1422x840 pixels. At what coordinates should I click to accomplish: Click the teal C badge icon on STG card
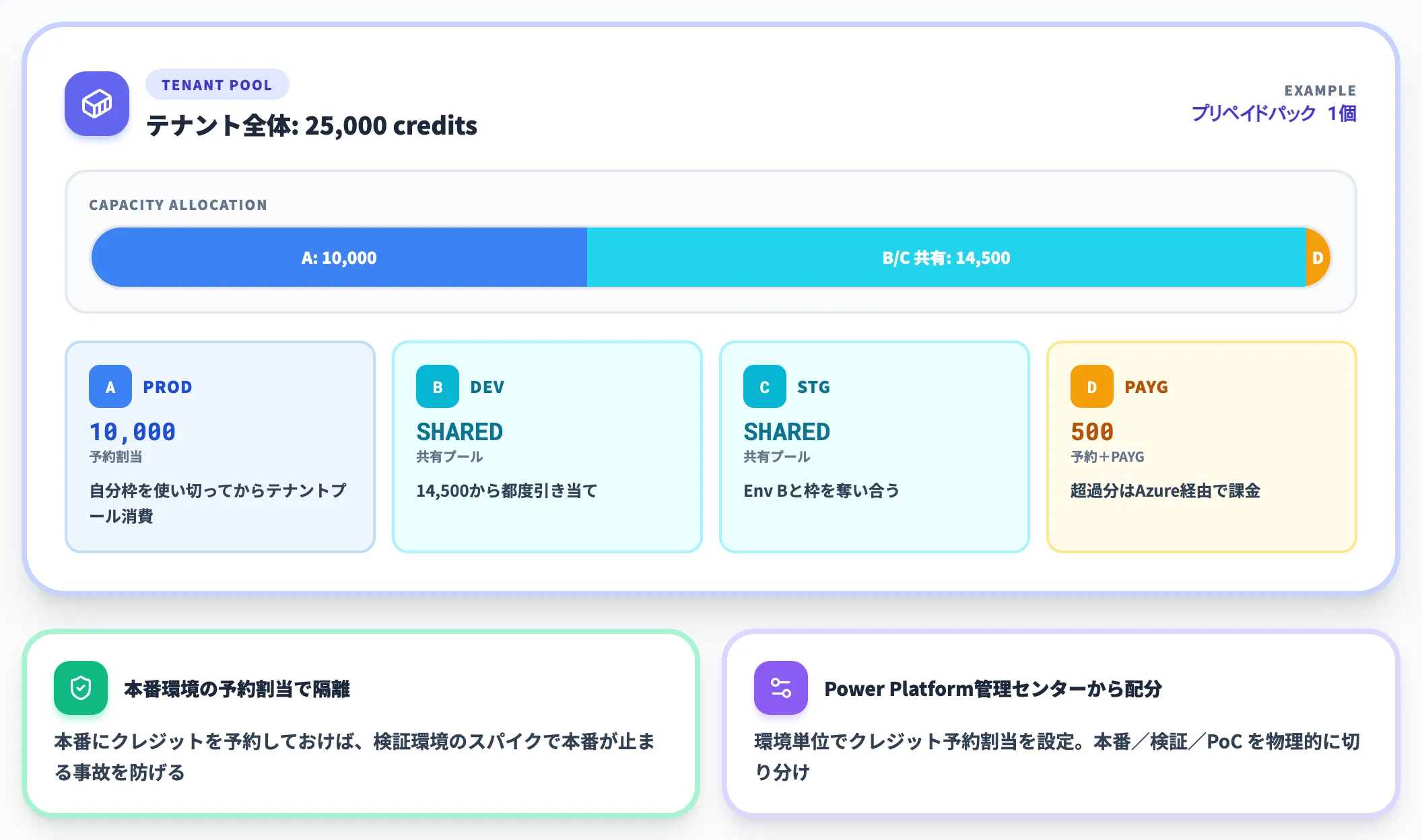point(765,386)
